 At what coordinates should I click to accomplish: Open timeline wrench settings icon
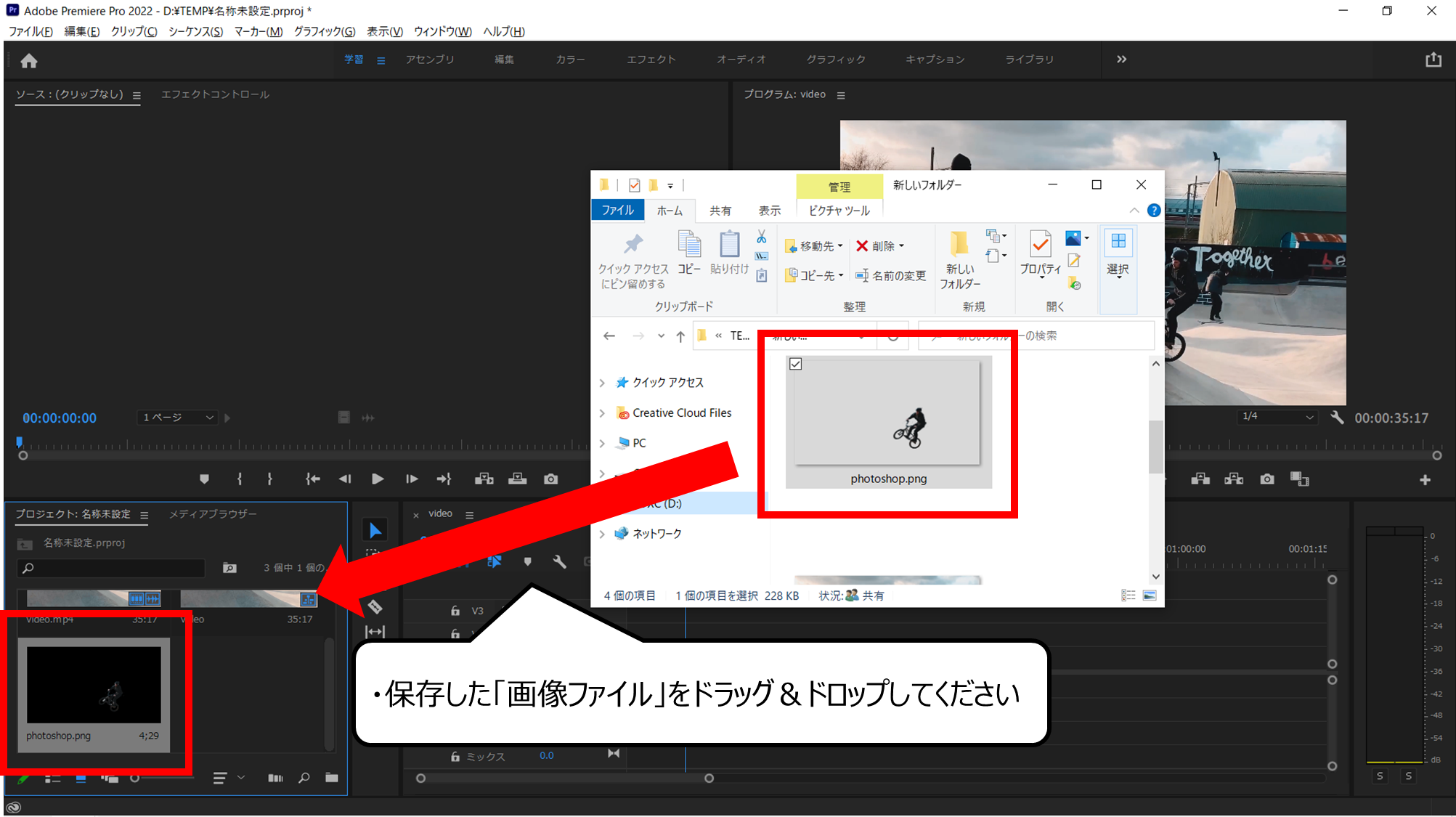(x=559, y=561)
